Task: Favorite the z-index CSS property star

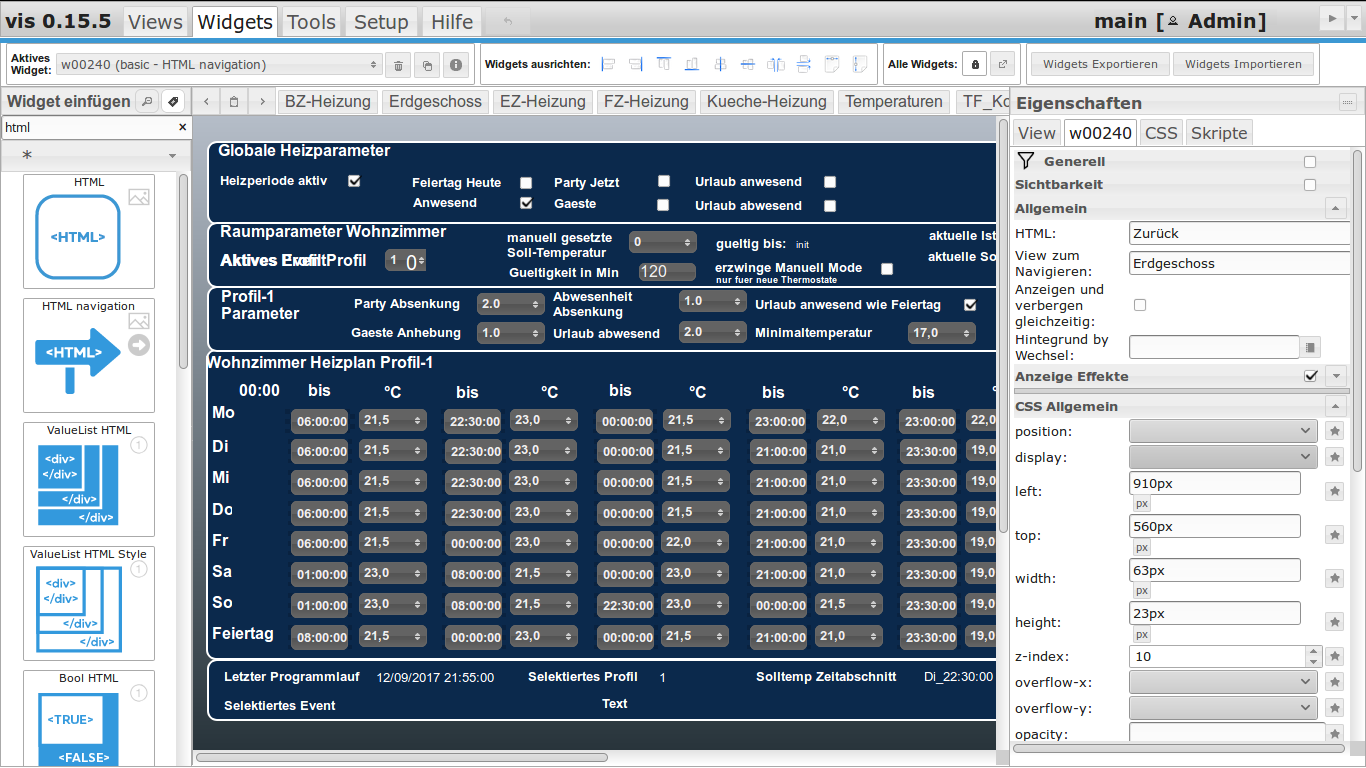Action: [1334, 657]
